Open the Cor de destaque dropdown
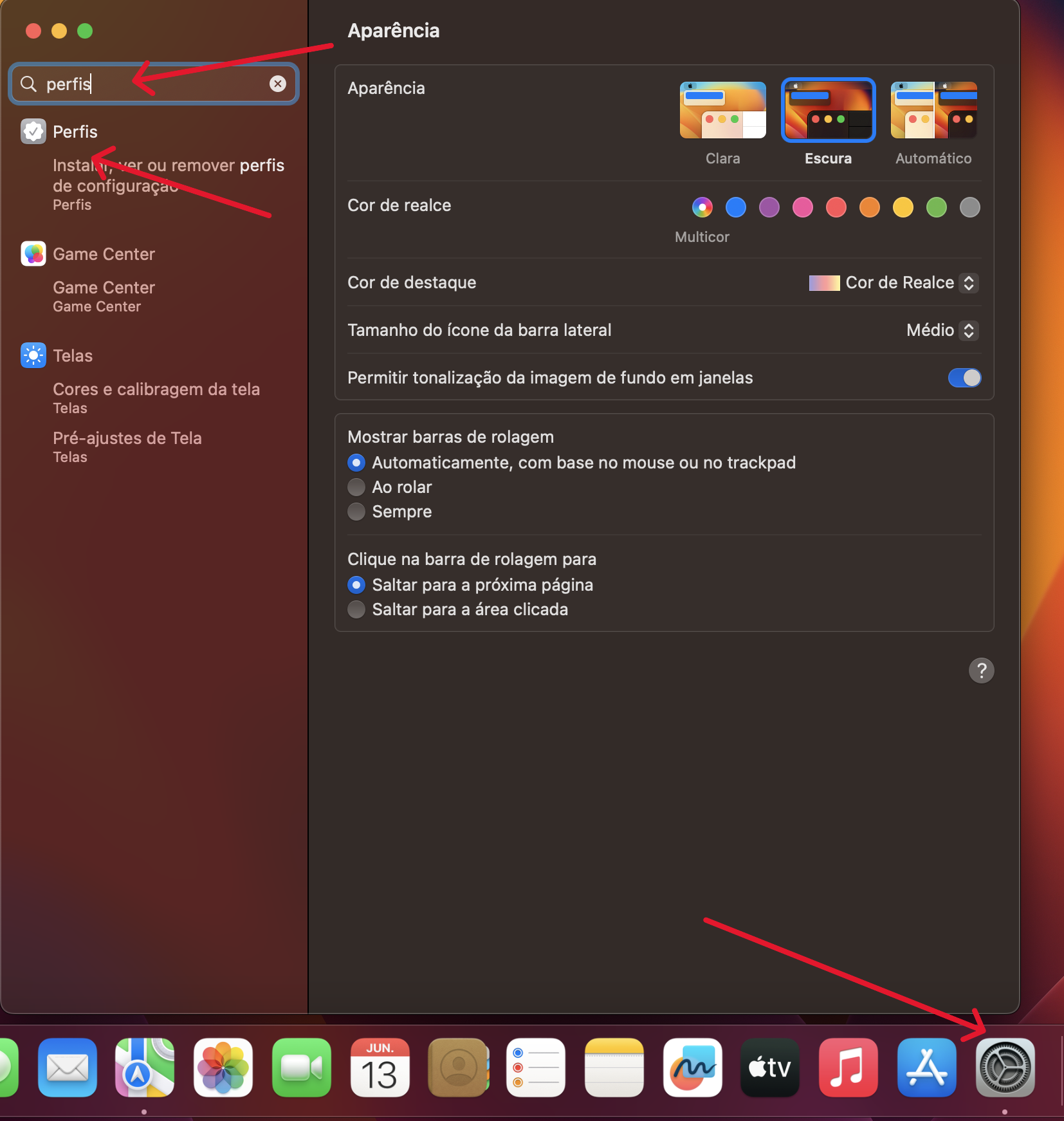 pyautogui.click(x=894, y=283)
